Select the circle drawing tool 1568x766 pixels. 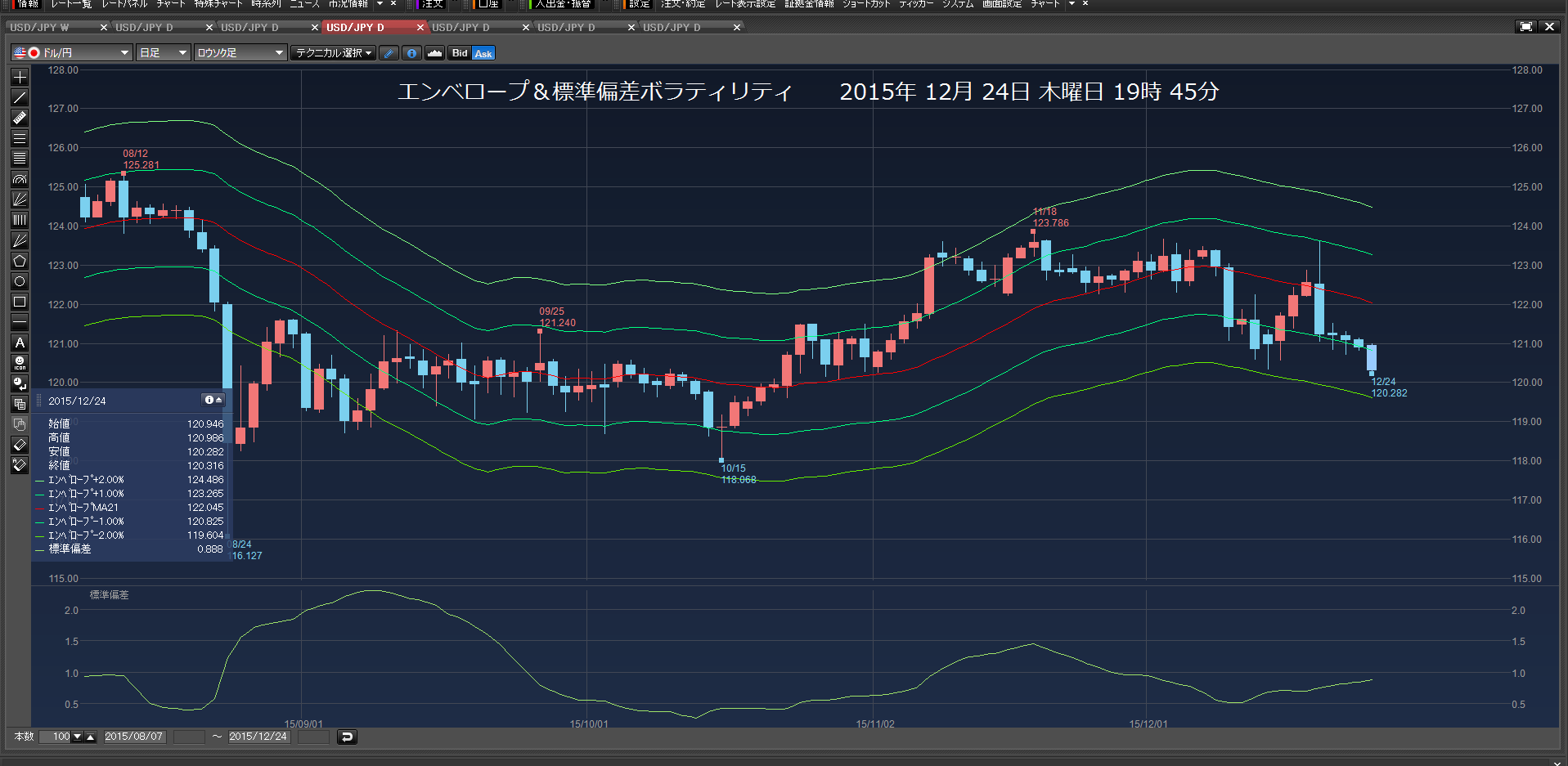(20, 281)
